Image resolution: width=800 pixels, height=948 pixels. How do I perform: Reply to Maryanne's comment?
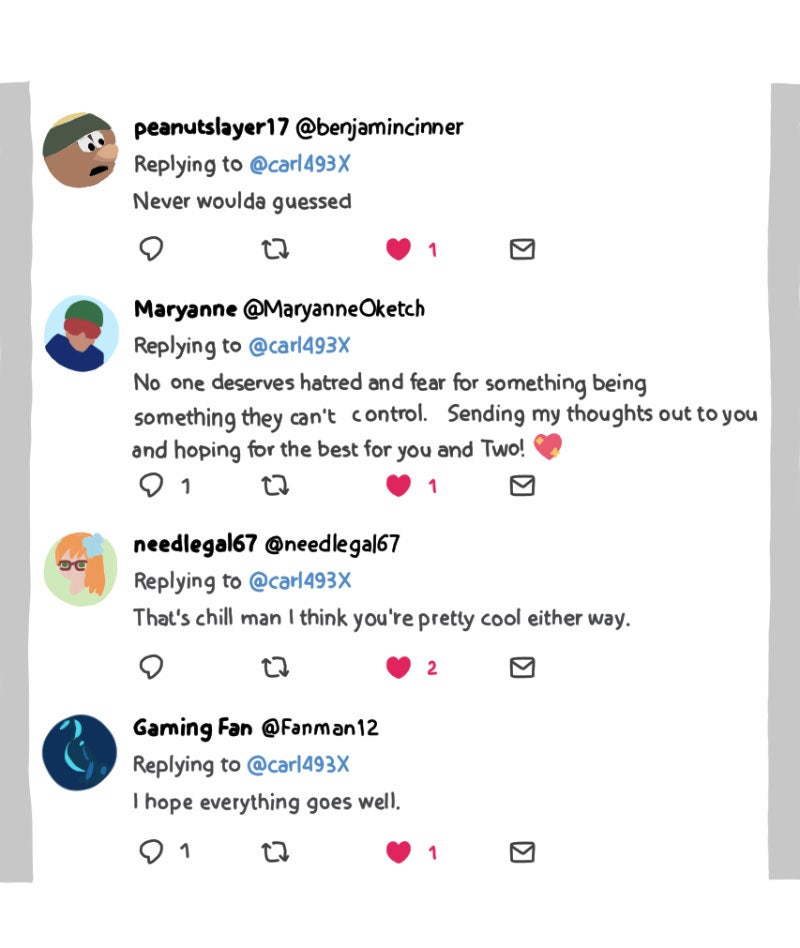pos(151,485)
